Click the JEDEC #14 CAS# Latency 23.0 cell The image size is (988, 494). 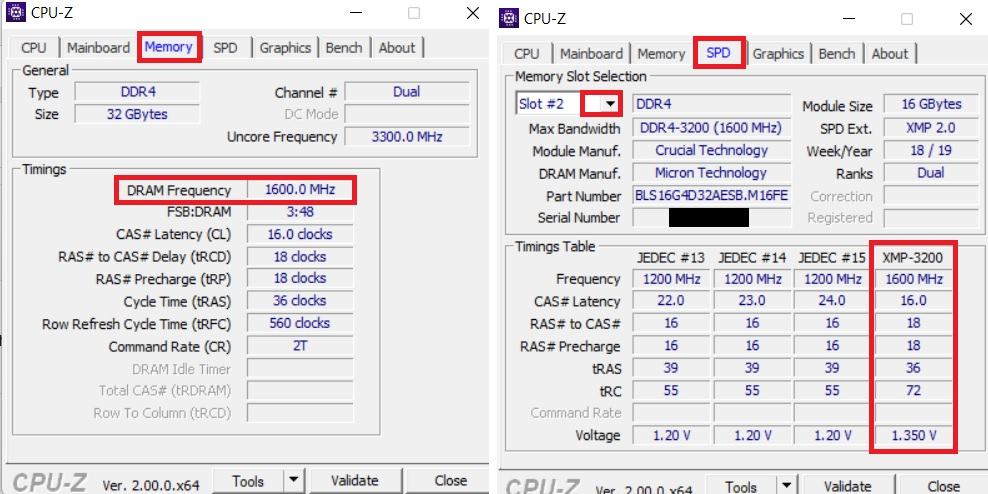[x=752, y=301]
